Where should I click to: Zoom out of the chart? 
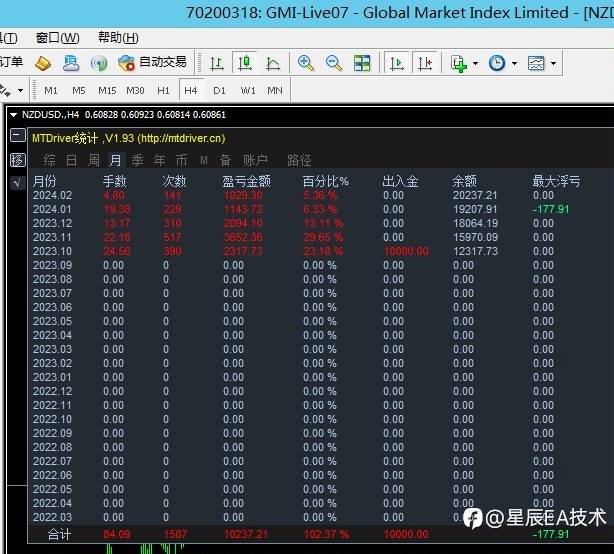(334, 63)
